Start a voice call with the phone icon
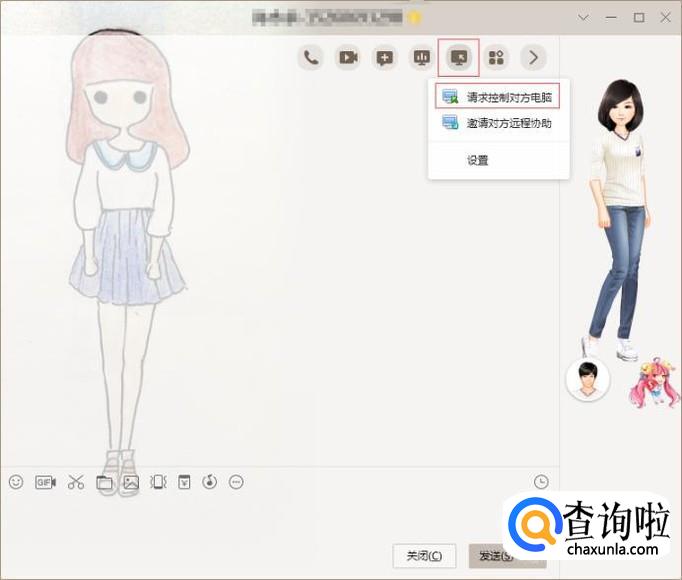The width and height of the screenshot is (682, 580). [311, 57]
